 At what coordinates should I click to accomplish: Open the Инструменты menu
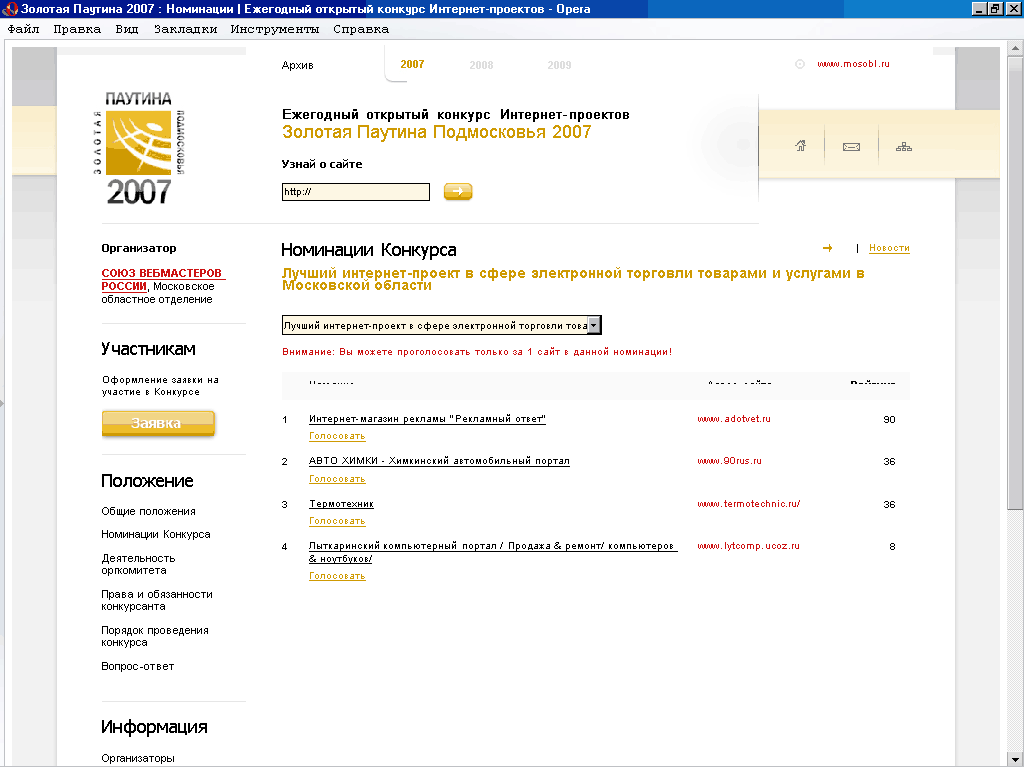[x=274, y=29]
